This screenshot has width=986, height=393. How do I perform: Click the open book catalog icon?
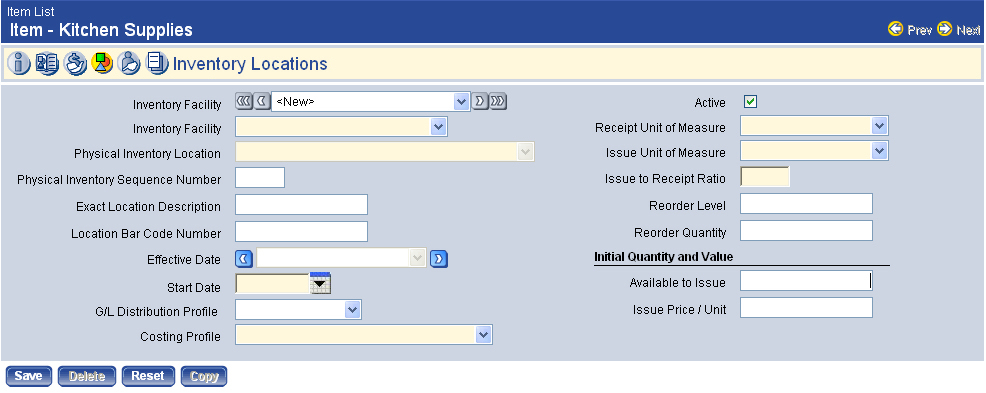click(x=47, y=64)
